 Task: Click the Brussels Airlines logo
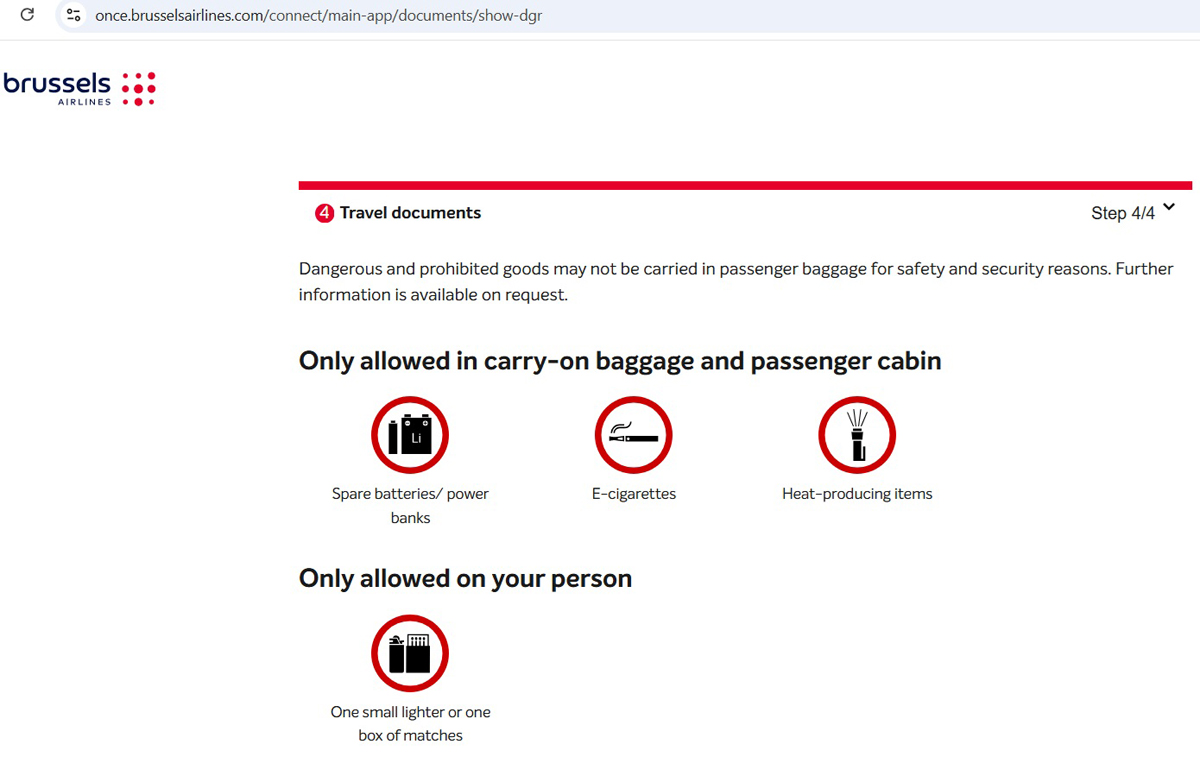tap(80, 89)
